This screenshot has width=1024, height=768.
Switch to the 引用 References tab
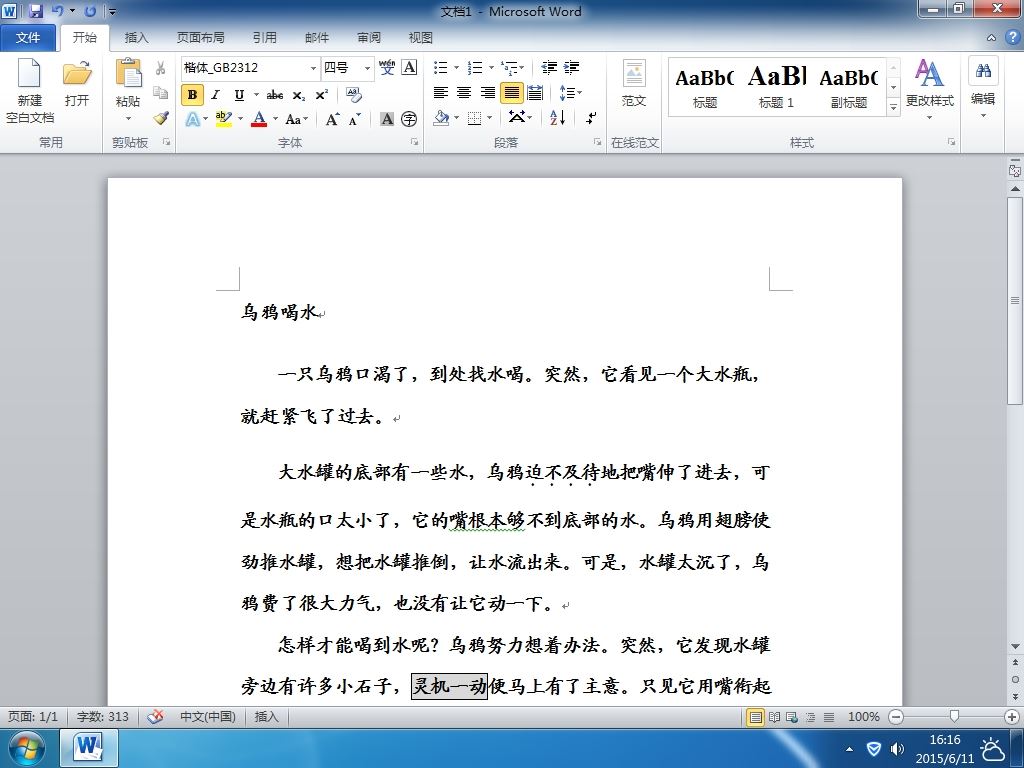(x=264, y=38)
